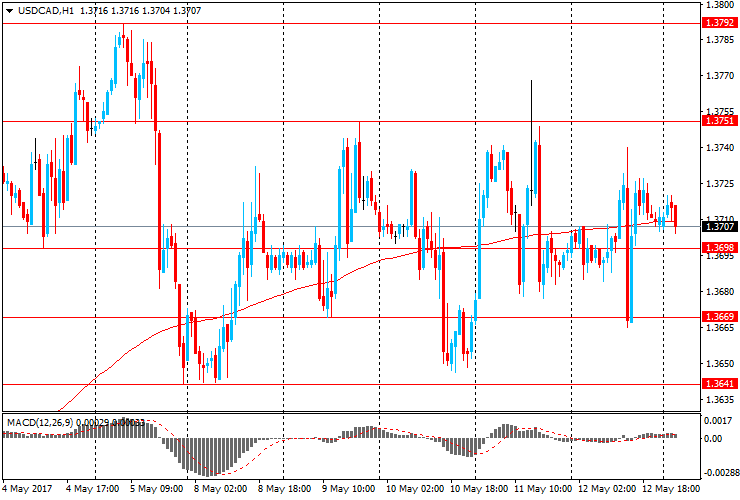Open the chart menu triangle beside USDCAD,H1
Image resolution: width=740 pixels, height=500 pixels.
tap(9, 11)
